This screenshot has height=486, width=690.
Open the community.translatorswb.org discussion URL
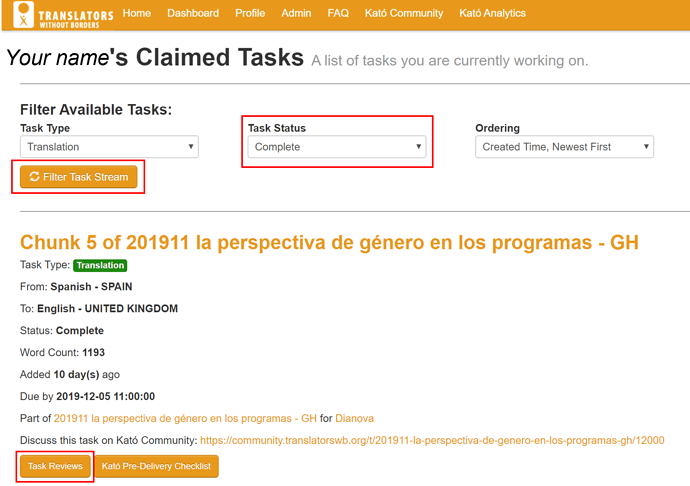(432, 440)
